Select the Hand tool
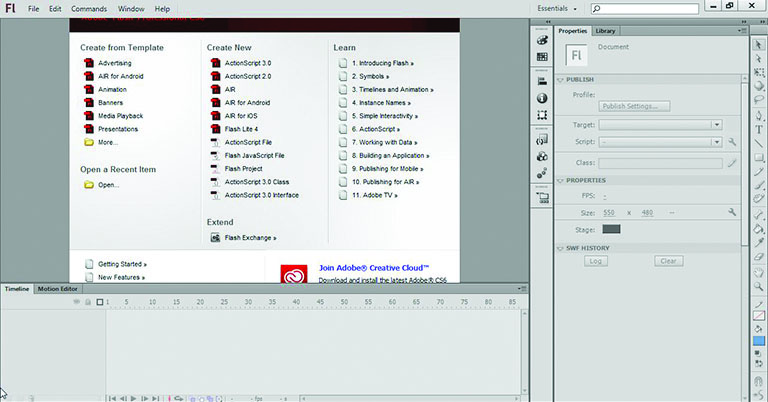The image size is (768, 402). click(759, 273)
